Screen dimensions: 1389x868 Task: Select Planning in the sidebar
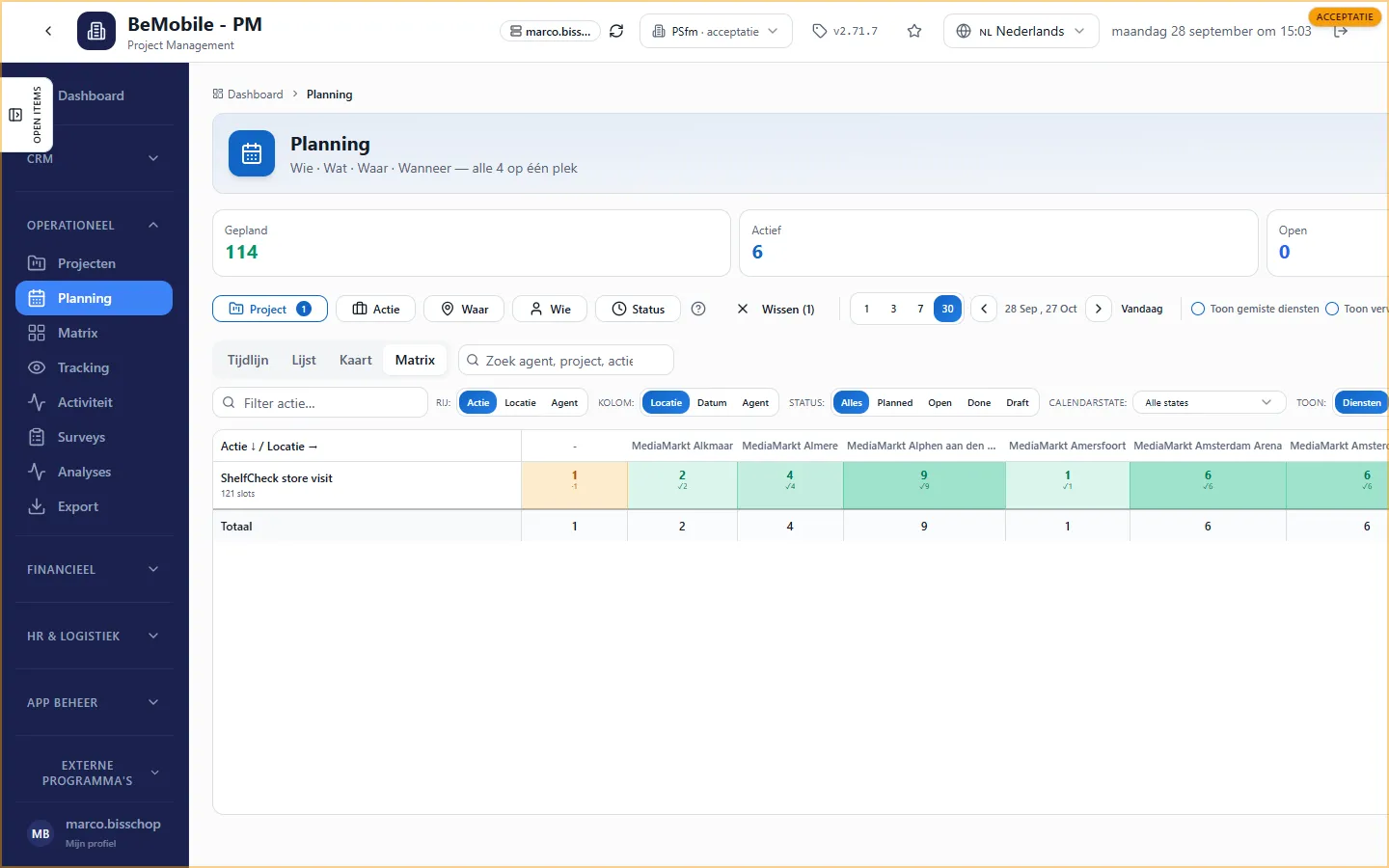(x=94, y=298)
